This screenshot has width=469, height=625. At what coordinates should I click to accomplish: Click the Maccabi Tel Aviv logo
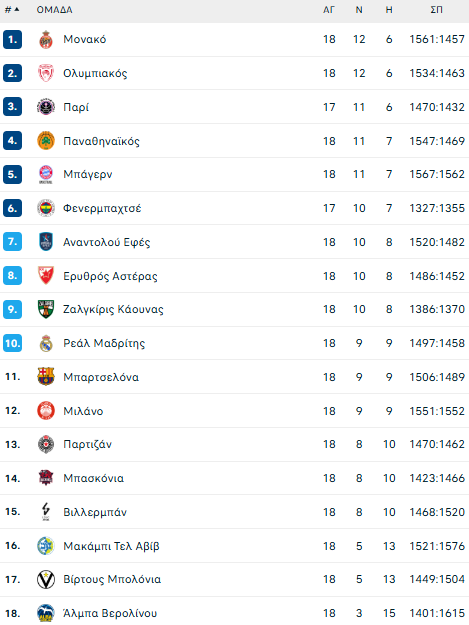tap(46, 546)
